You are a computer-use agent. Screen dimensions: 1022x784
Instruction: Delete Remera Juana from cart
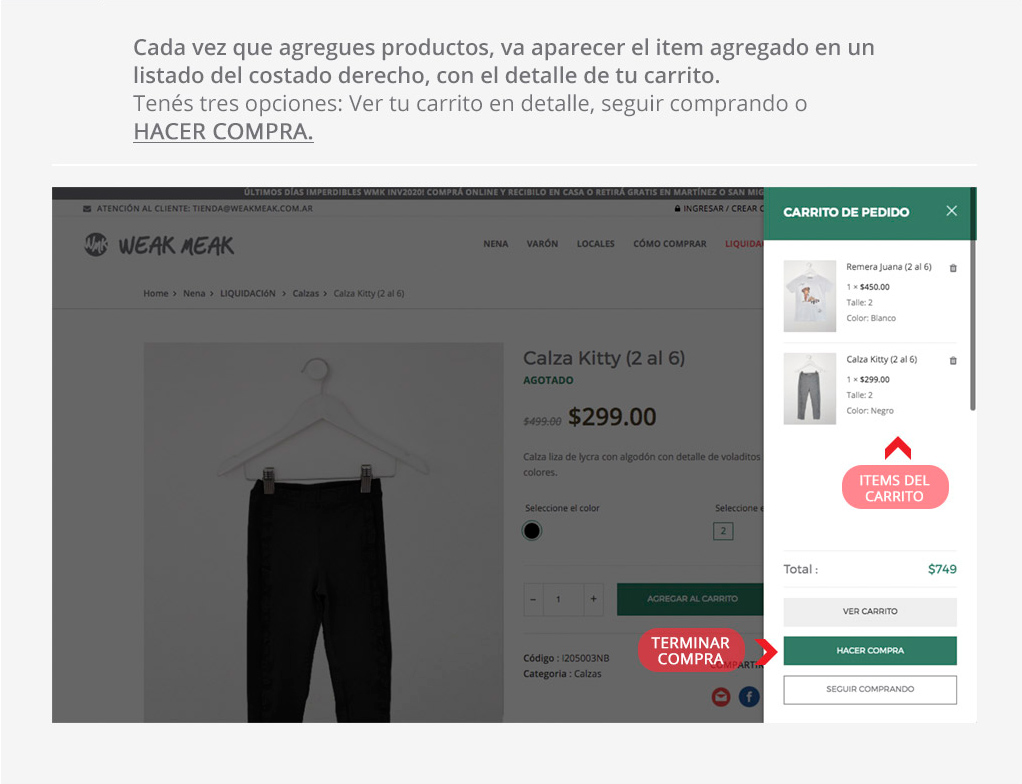(x=953, y=268)
